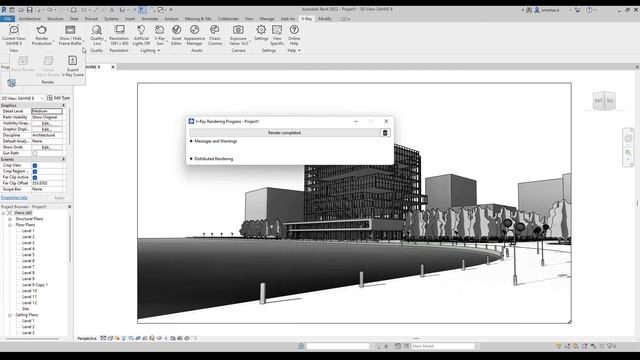Open the File menu tab

[x=8, y=19]
